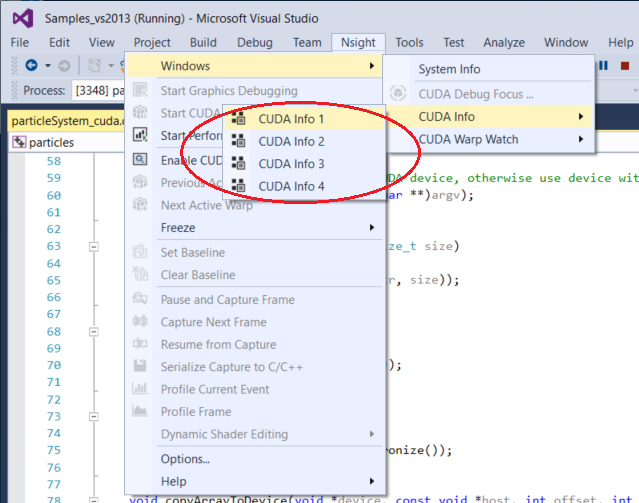Click the CUDA Info 4 window icon
The height and width of the screenshot is (503, 639).
coord(238,185)
